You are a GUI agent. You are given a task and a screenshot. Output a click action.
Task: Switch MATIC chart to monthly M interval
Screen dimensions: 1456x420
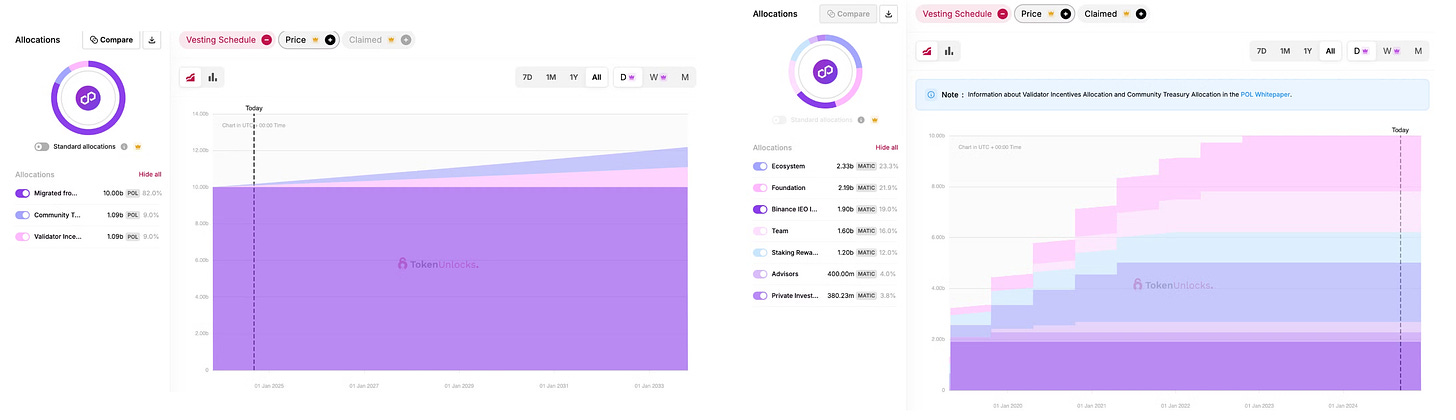pyautogui.click(x=1419, y=51)
